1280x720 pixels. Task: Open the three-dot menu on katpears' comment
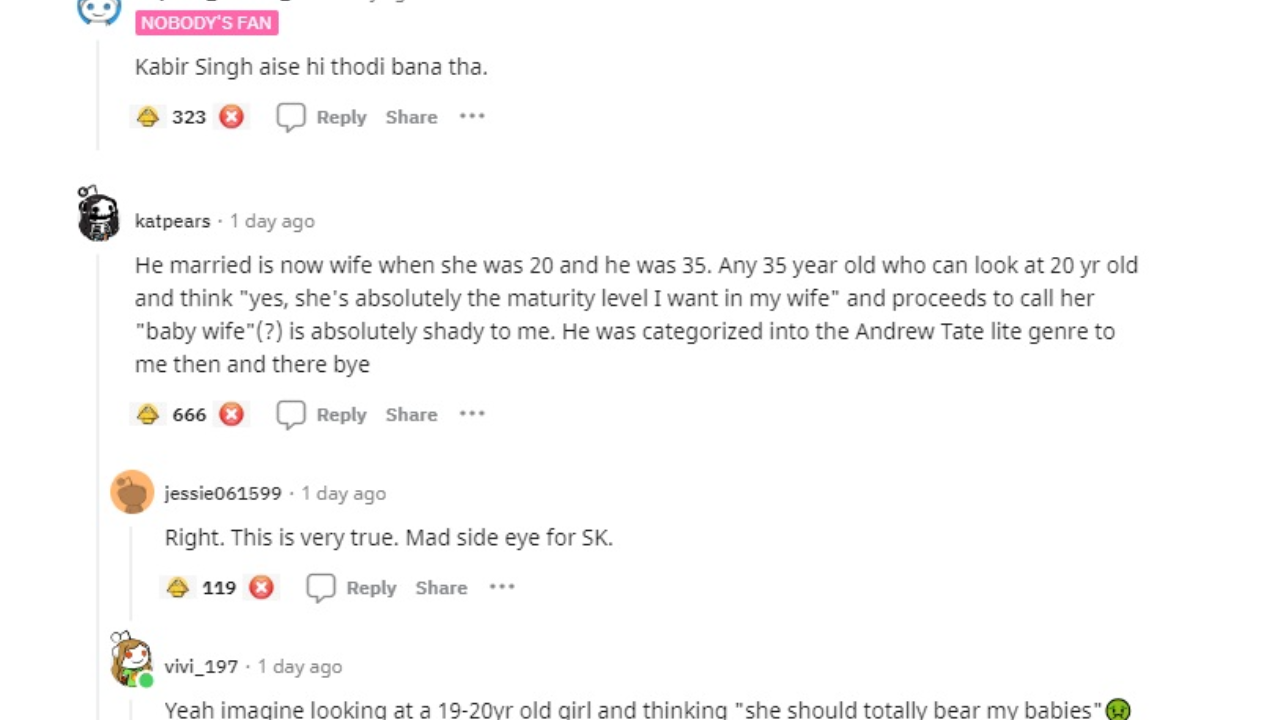(x=472, y=414)
